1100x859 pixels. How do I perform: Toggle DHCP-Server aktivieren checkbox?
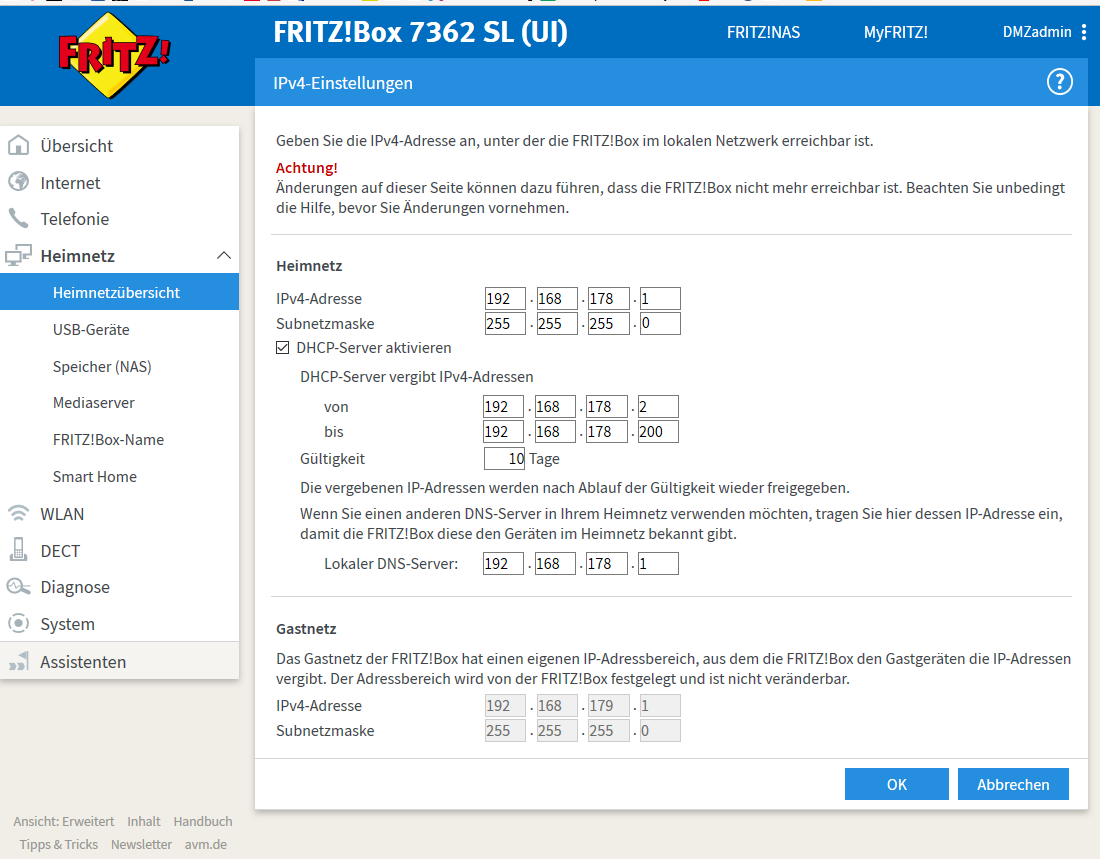click(283, 347)
